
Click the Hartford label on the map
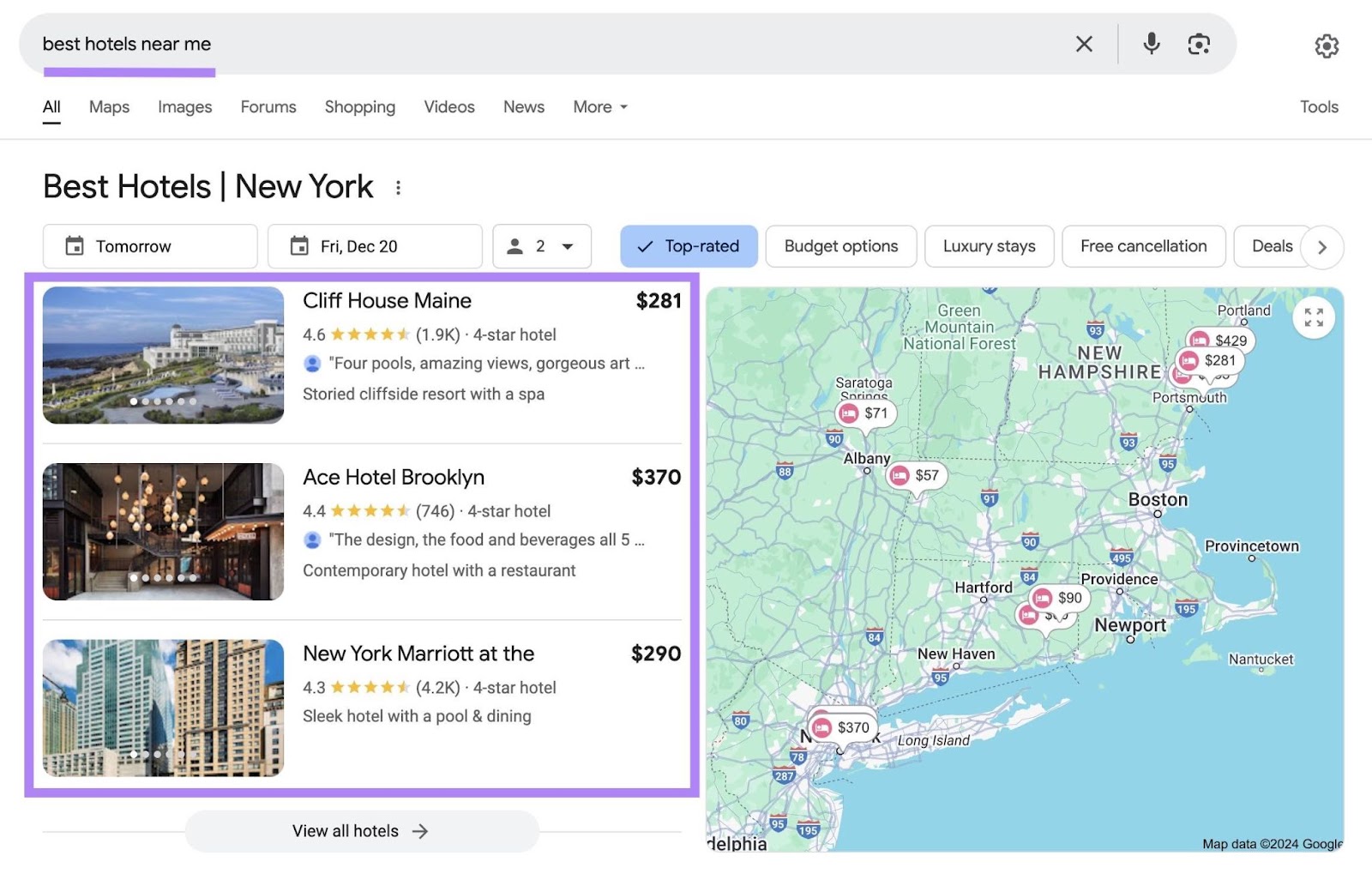984,588
